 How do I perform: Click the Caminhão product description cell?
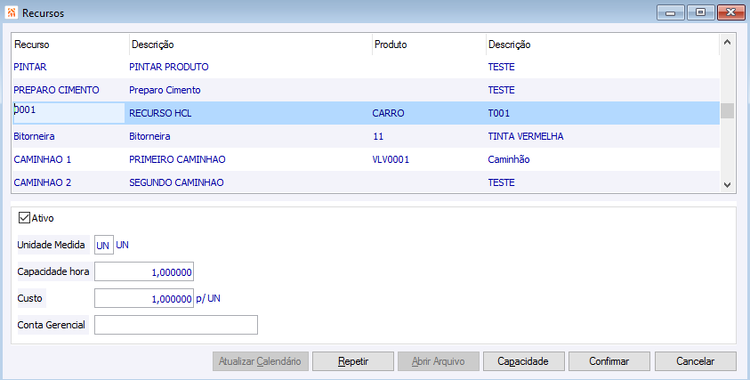508,159
